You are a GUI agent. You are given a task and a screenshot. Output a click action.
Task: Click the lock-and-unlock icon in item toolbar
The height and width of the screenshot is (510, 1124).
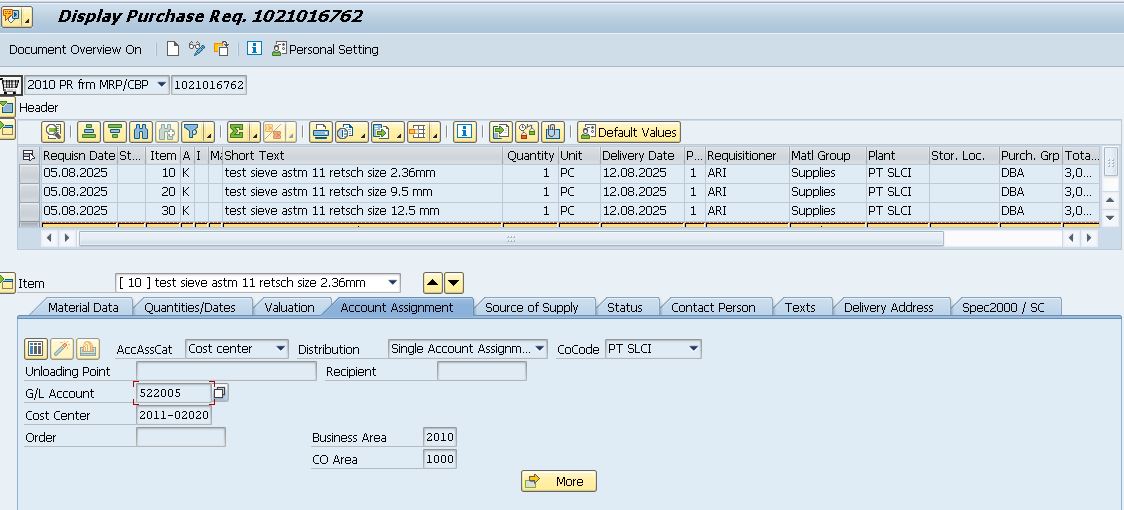(x=527, y=132)
